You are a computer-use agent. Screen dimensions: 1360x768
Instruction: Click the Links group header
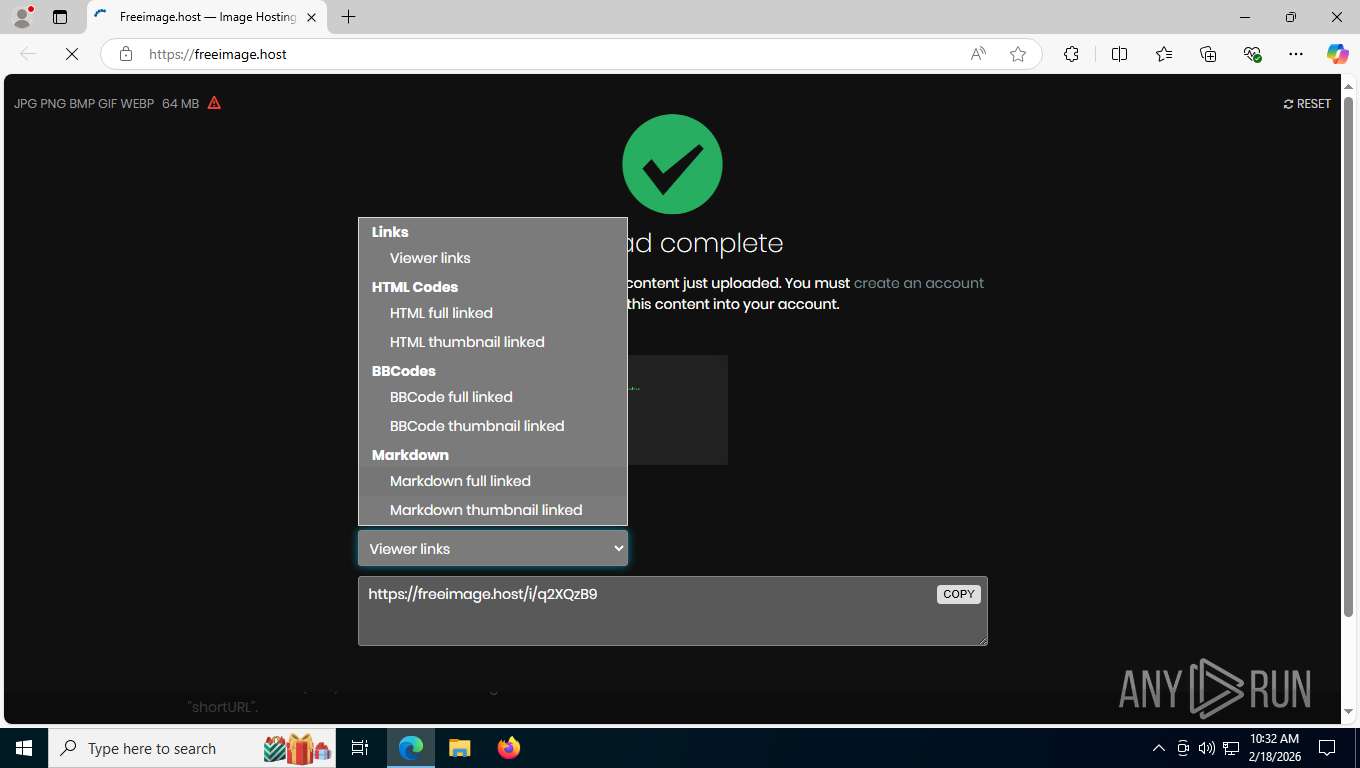[x=390, y=232]
